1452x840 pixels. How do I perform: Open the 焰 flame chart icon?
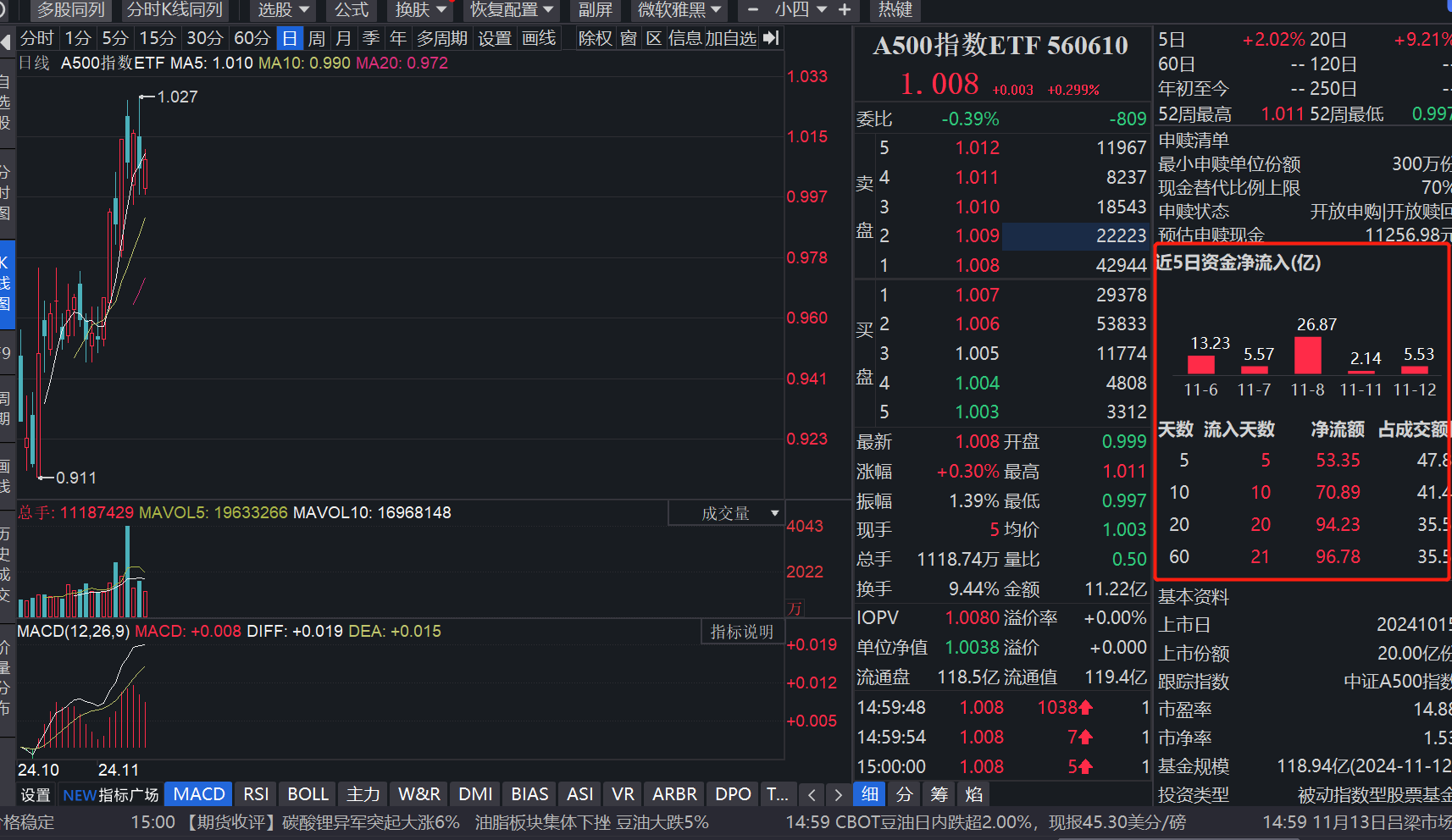(x=973, y=794)
